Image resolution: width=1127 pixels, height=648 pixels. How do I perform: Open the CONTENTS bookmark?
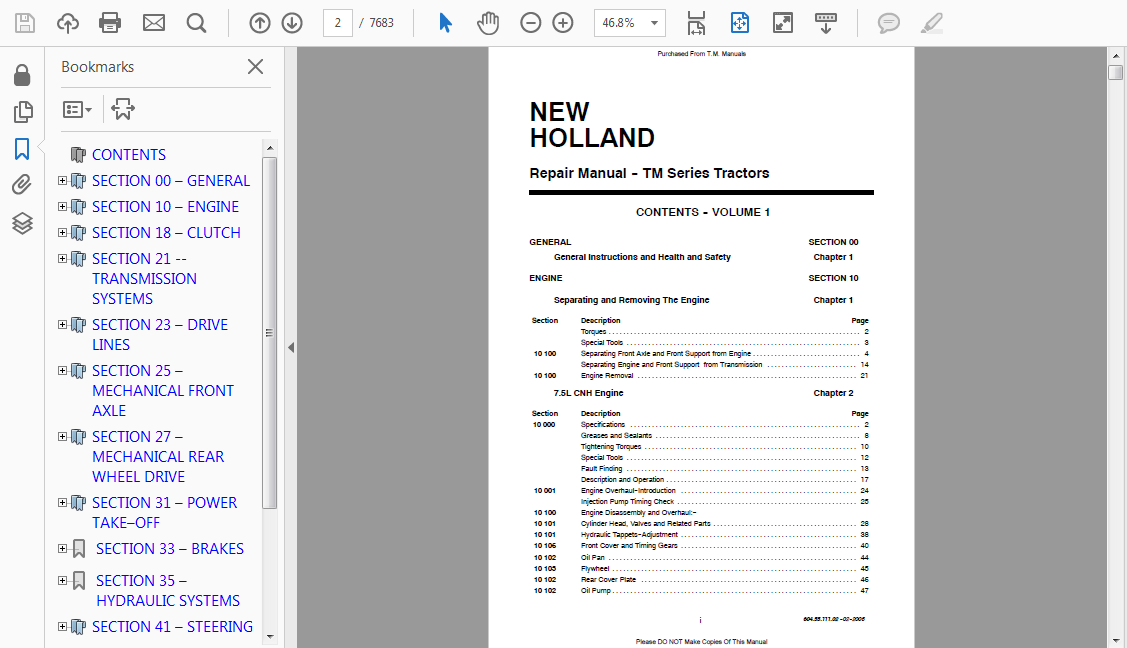coord(129,154)
